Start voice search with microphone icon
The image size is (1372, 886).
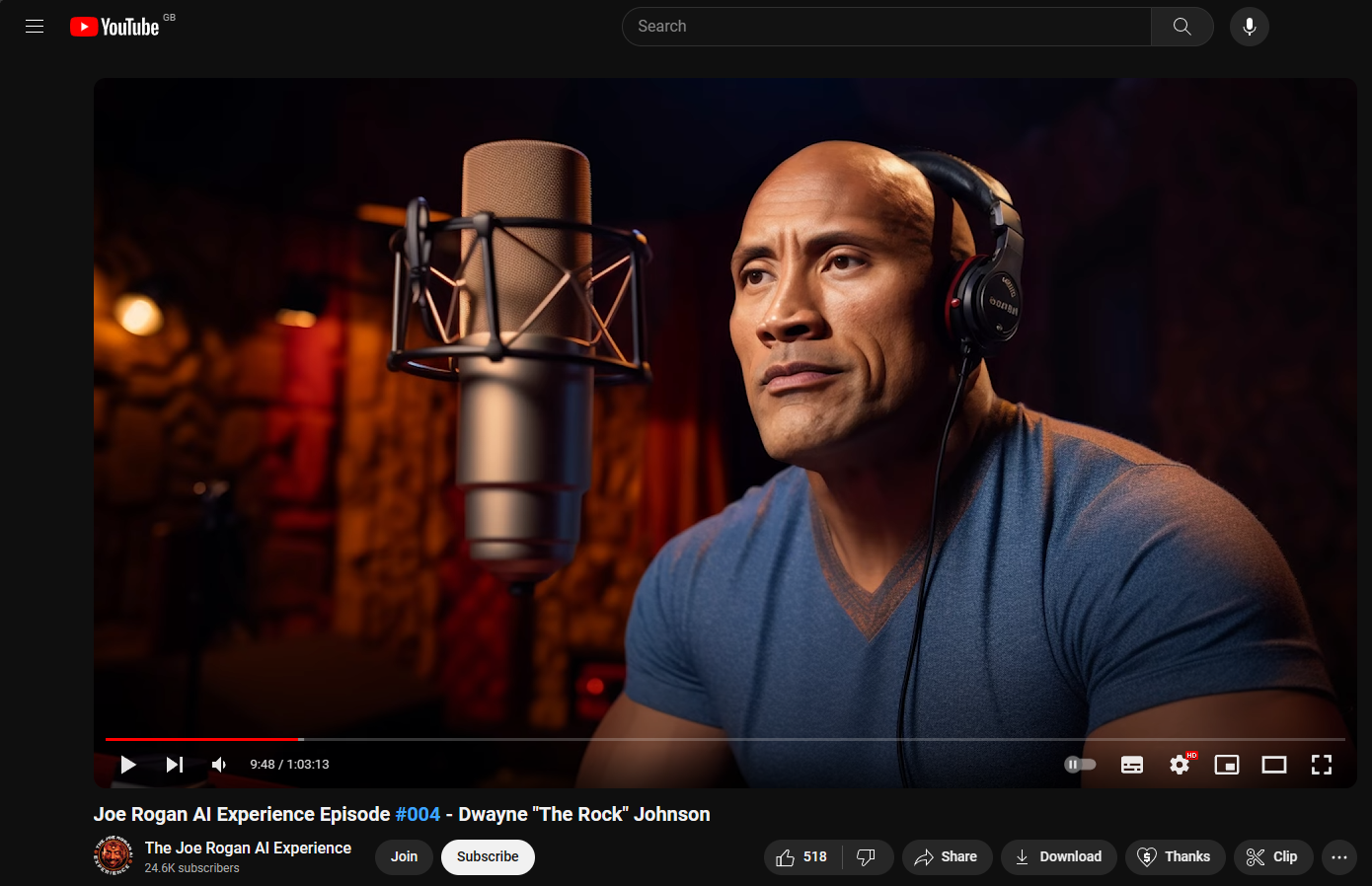1249,27
